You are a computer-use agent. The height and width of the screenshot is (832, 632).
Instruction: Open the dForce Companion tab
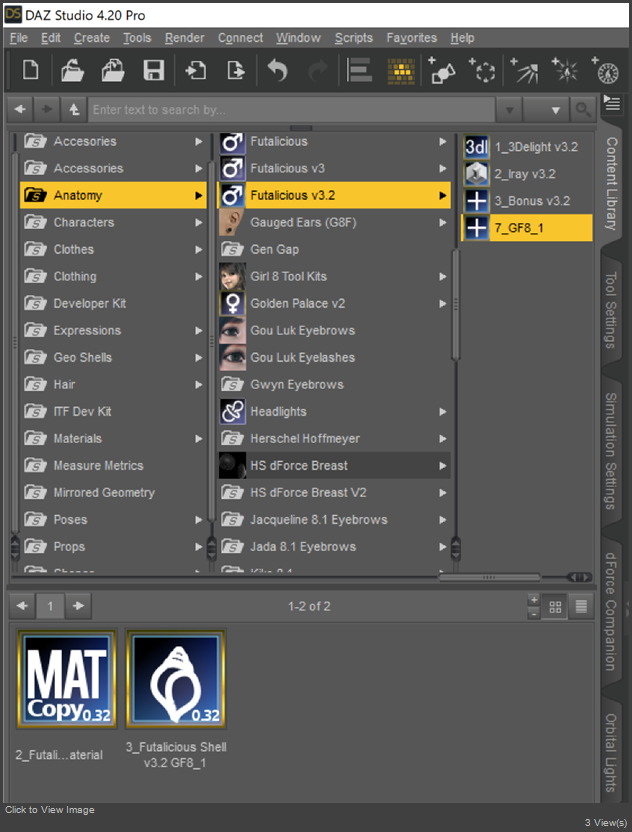point(611,611)
